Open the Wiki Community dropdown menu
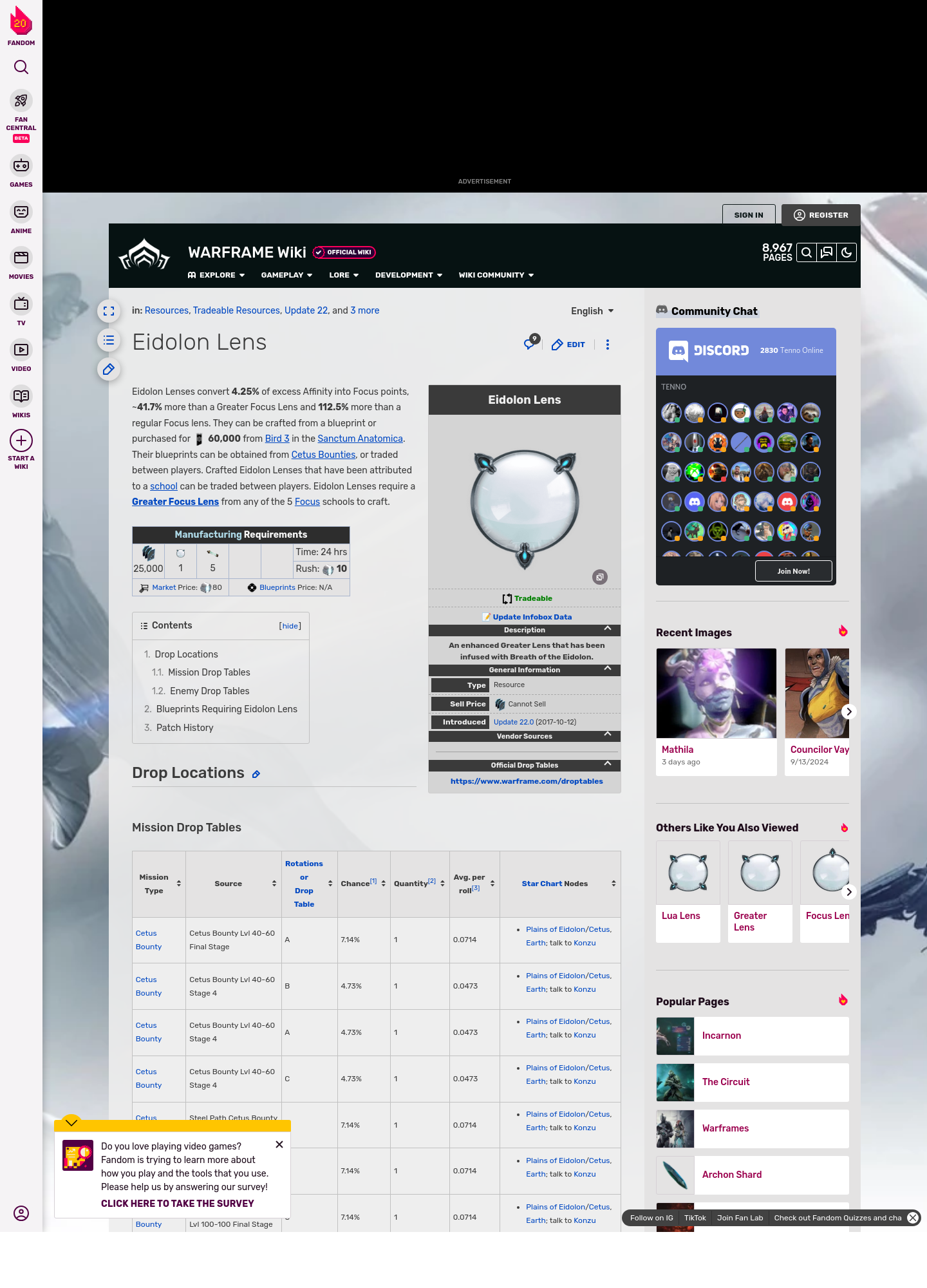 [496, 275]
